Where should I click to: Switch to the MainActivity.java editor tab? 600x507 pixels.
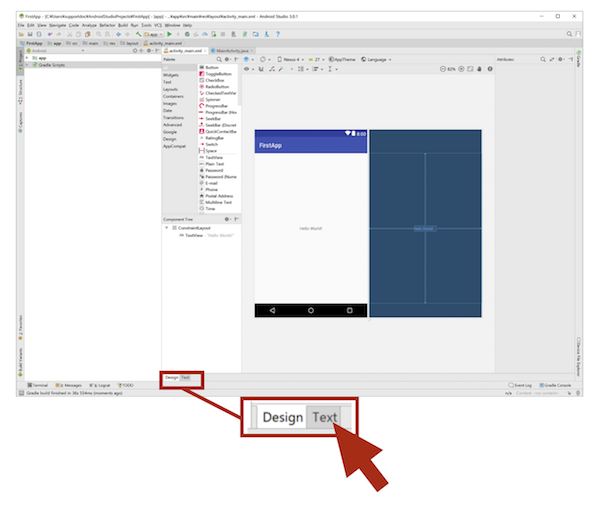pos(232,51)
